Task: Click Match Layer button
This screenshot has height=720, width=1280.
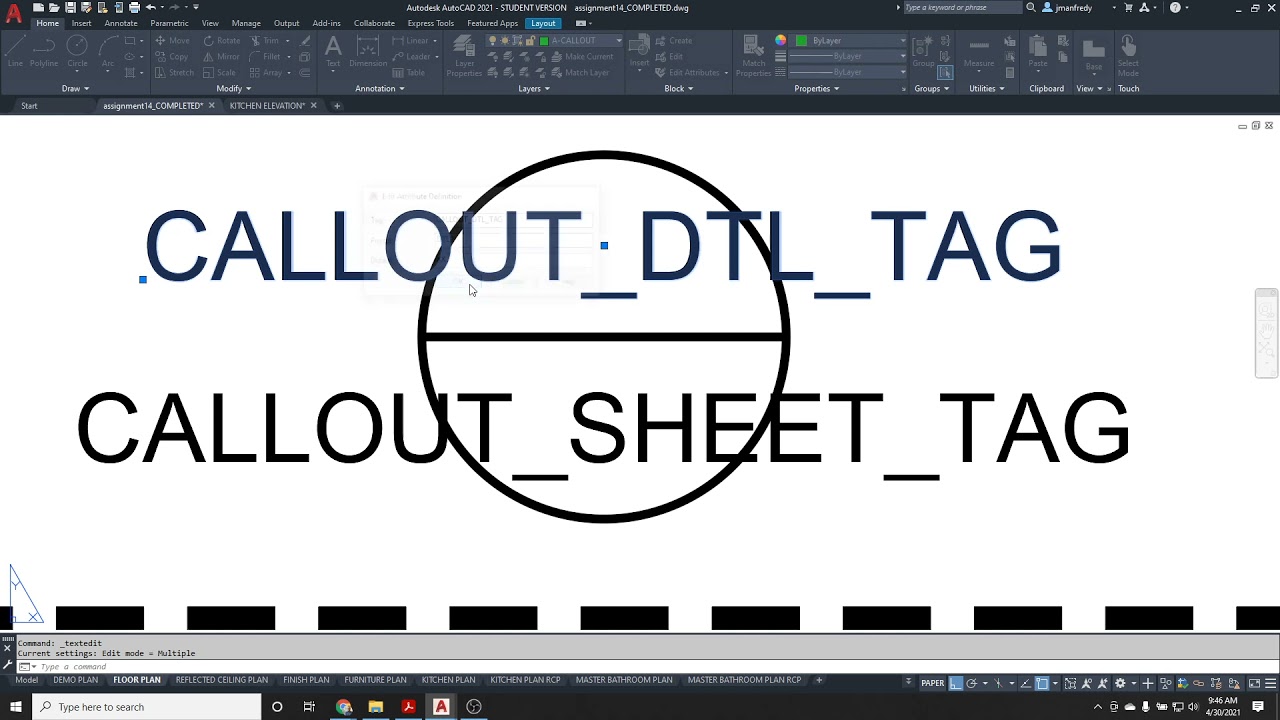Action: pyautogui.click(x=580, y=73)
